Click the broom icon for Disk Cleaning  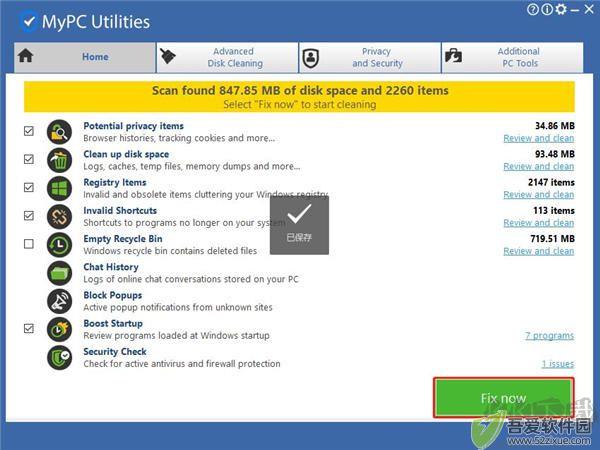167,56
